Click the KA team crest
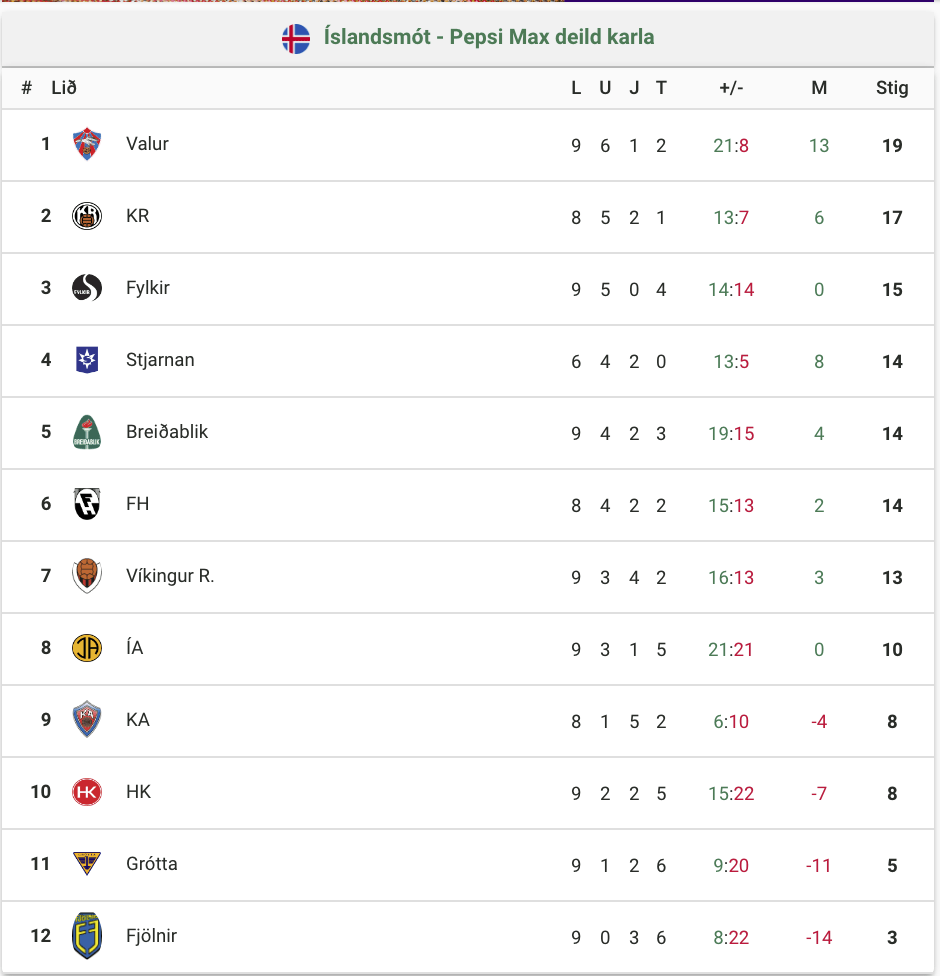940x976 pixels. (87, 720)
